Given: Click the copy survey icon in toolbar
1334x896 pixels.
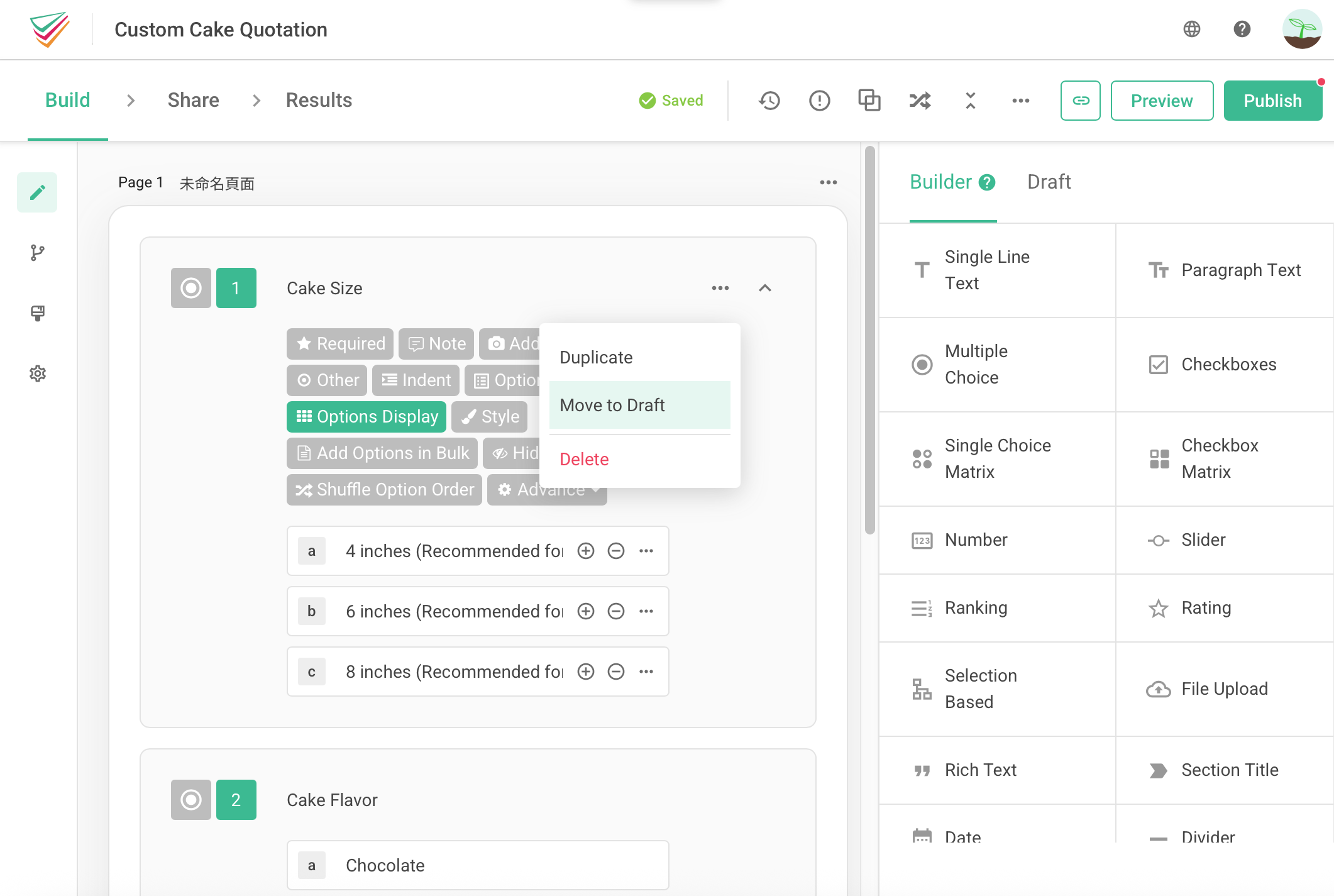Looking at the screenshot, I should tap(869, 101).
